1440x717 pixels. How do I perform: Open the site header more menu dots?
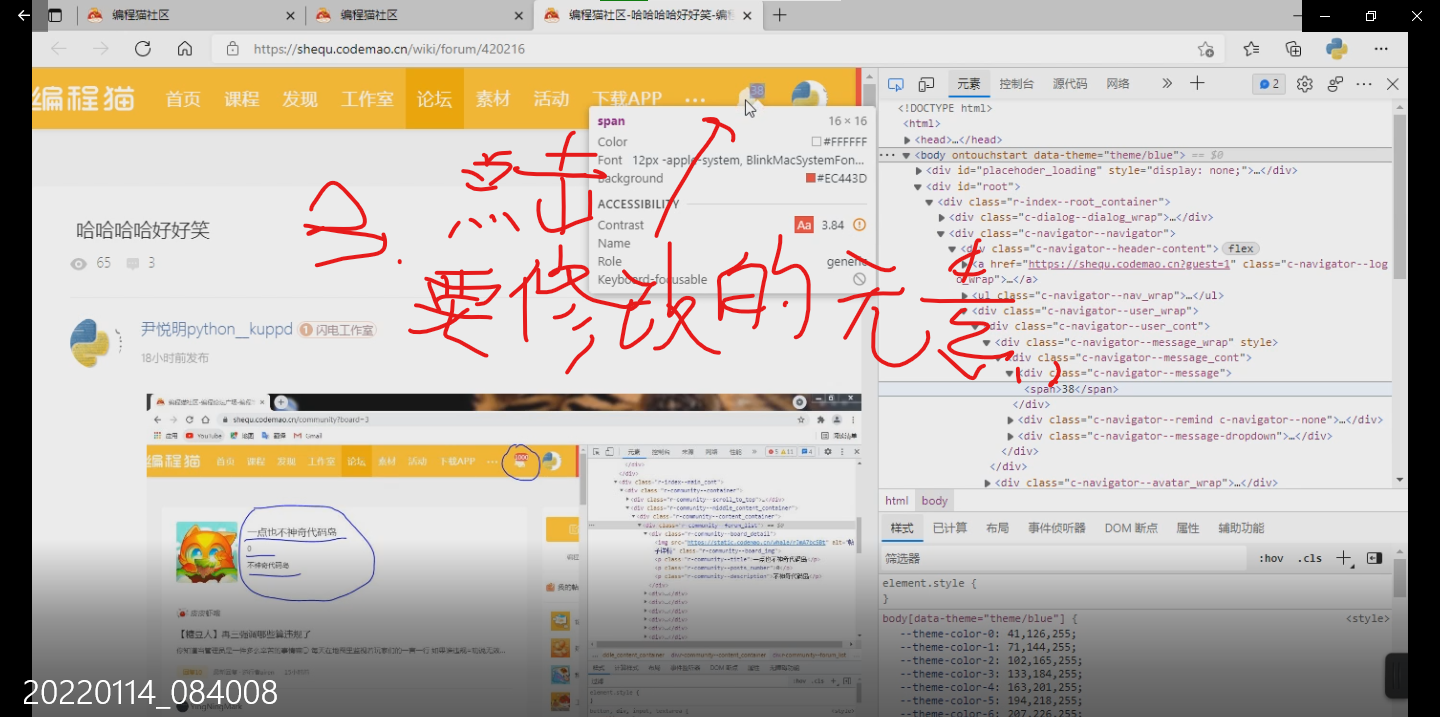click(x=695, y=98)
